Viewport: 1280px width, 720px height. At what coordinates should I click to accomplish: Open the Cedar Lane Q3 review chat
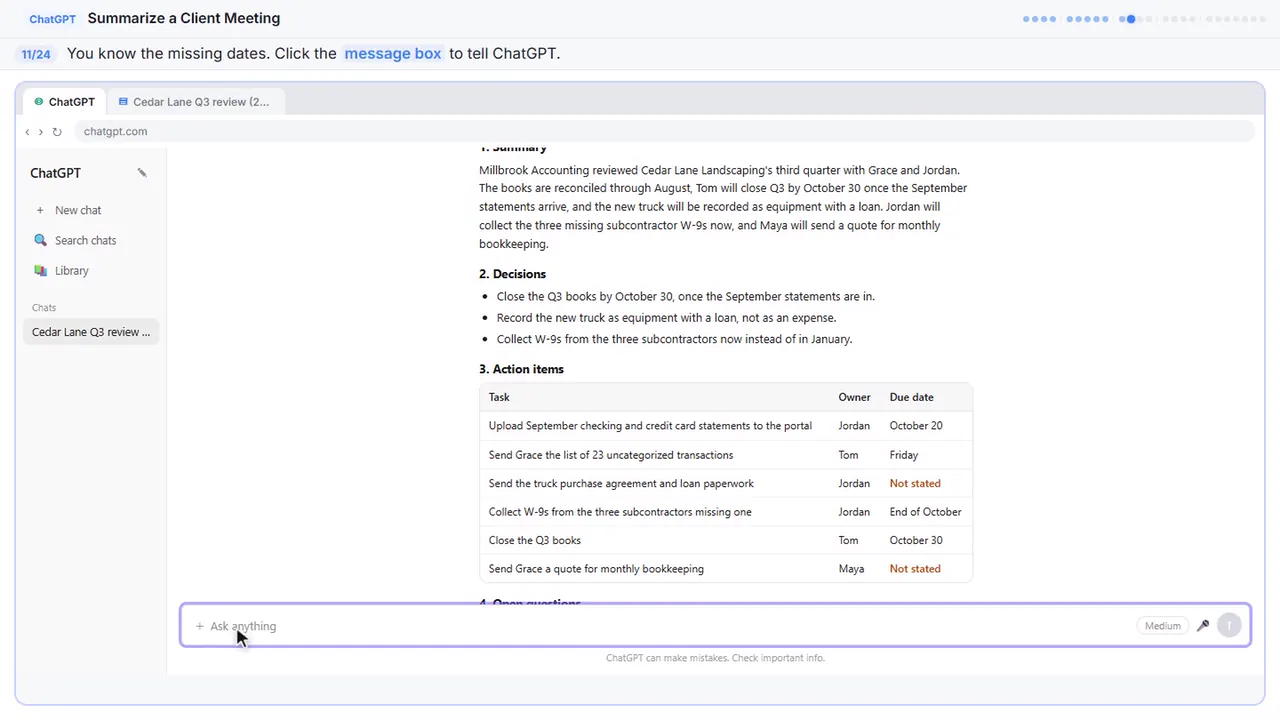click(x=91, y=332)
